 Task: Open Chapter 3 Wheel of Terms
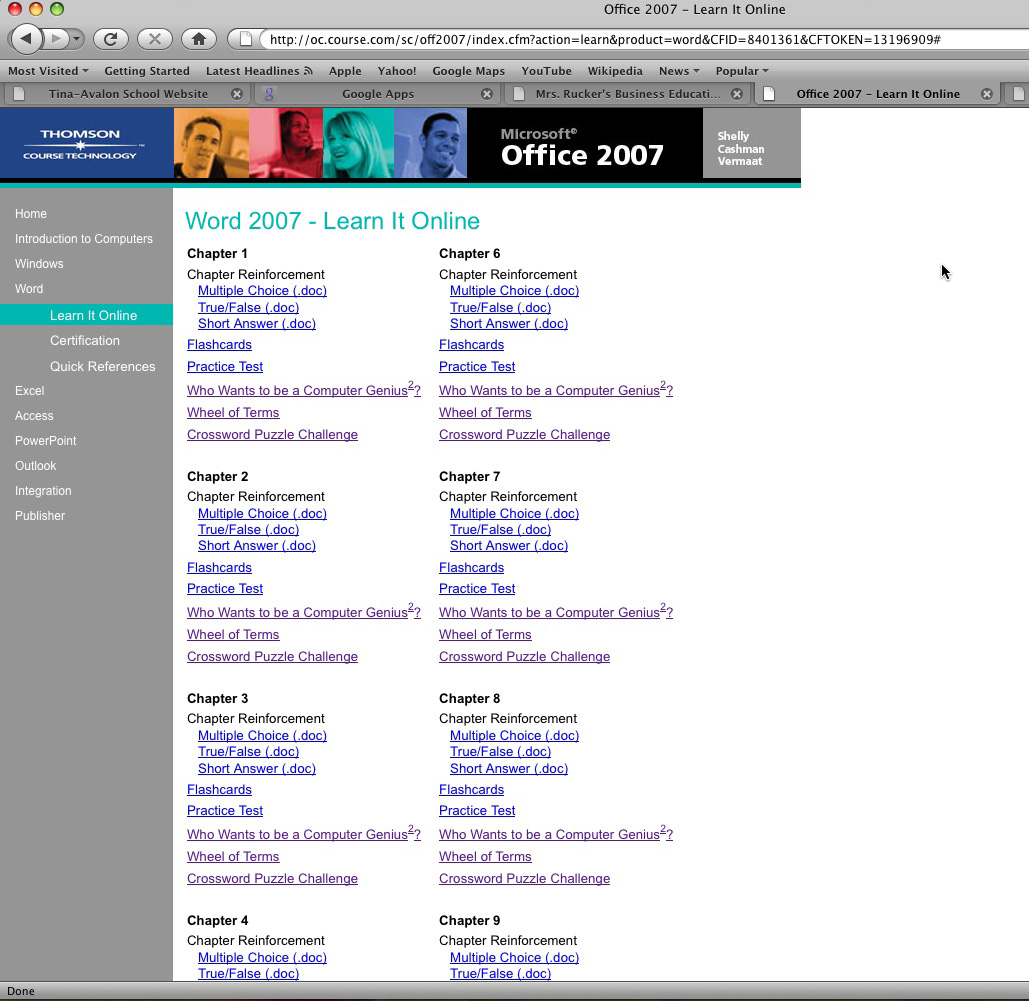pos(233,857)
